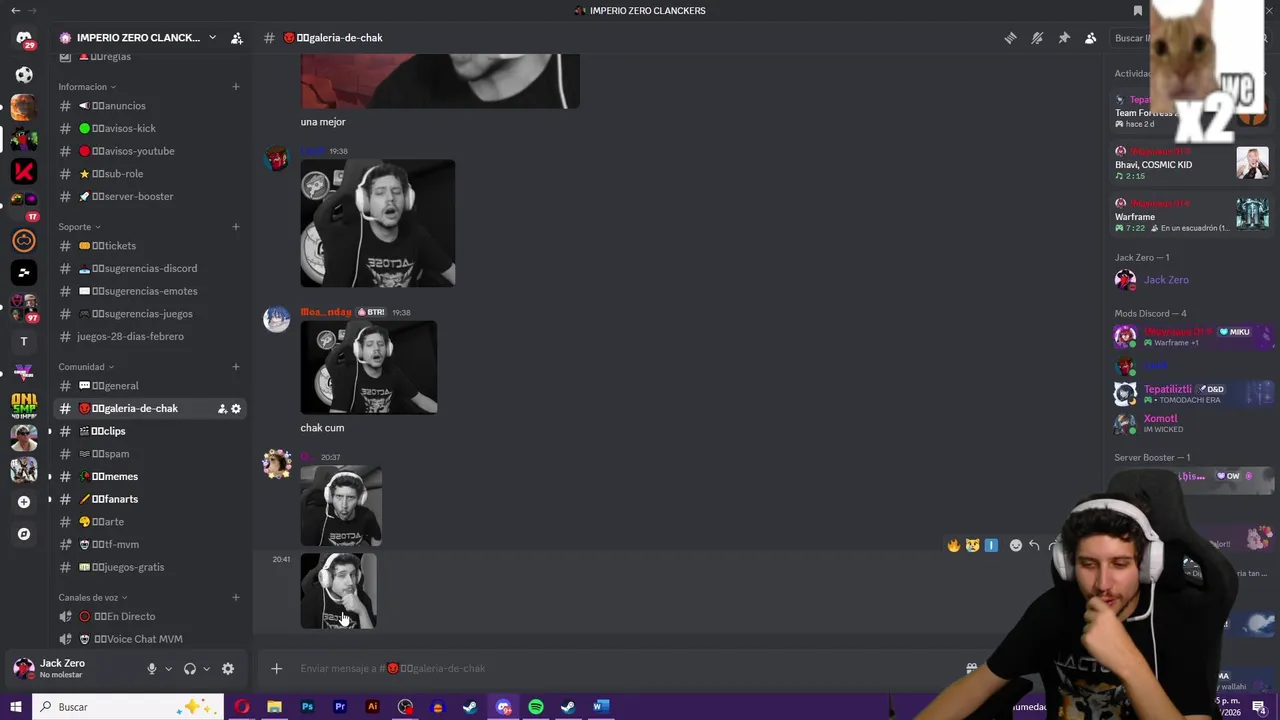
Task: Open the 19:38 headphone photo with watermark
Action: click(x=378, y=223)
